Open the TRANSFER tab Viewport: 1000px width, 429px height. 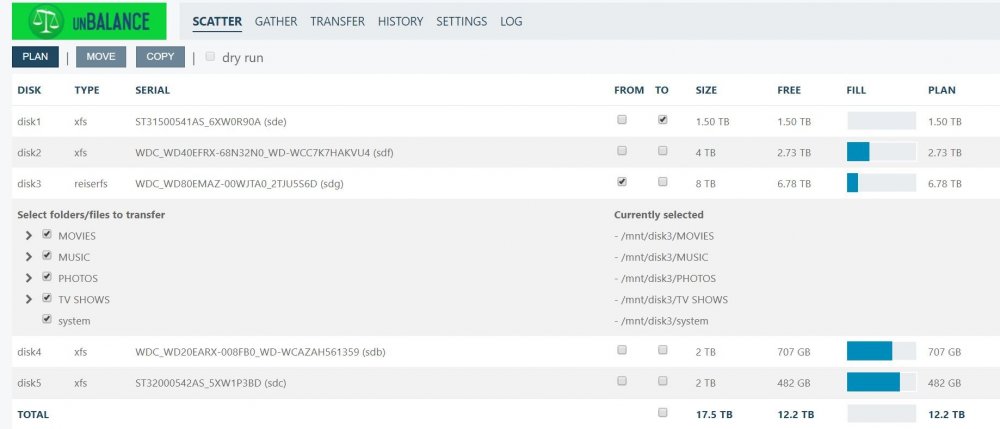pos(337,22)
